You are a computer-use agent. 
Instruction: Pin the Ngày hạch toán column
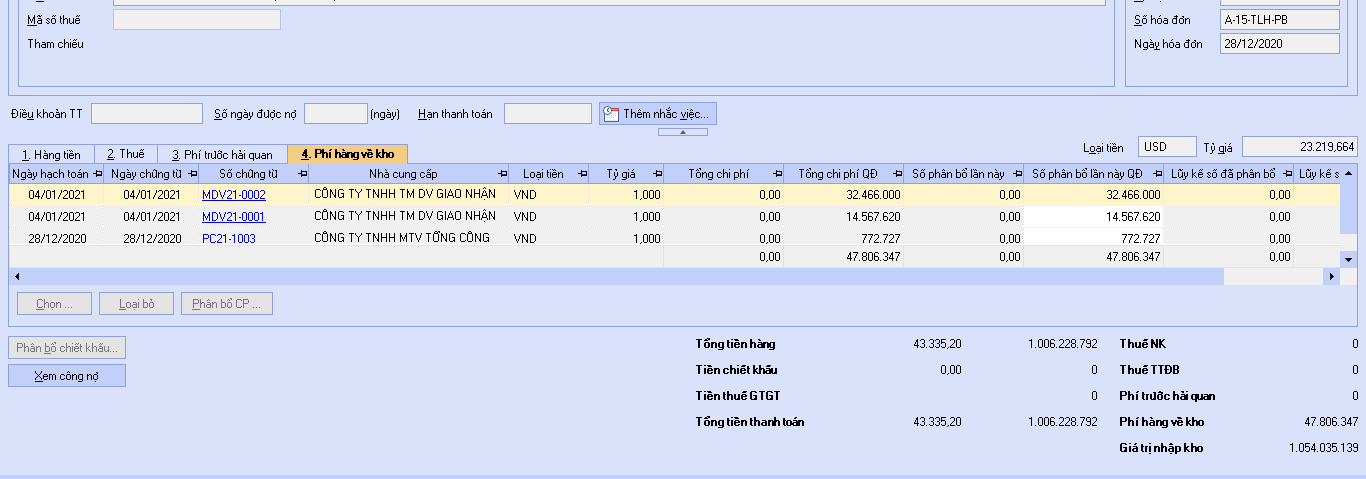point(97,174)
